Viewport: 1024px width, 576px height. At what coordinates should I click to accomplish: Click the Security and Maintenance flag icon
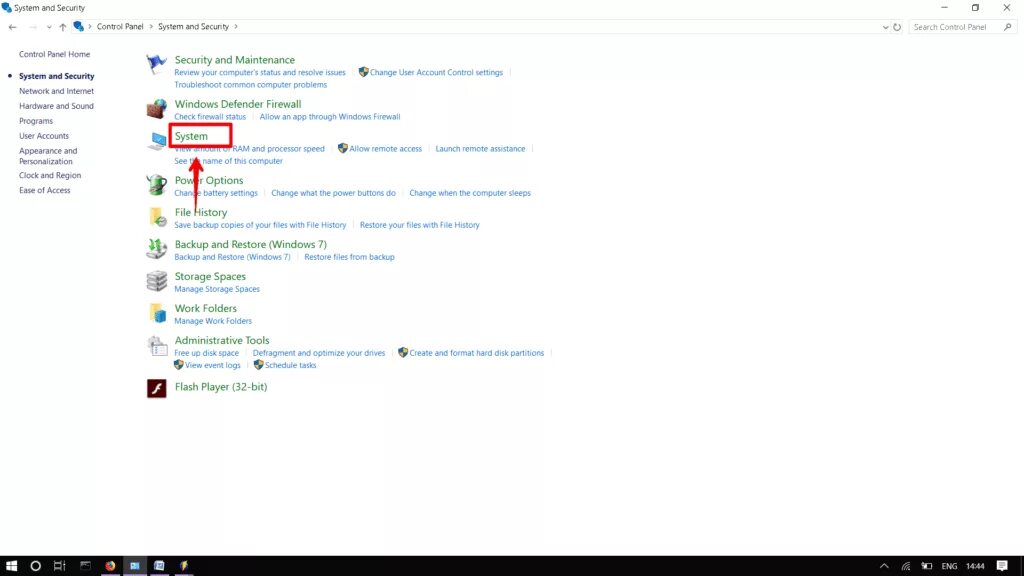pos(156,64)
